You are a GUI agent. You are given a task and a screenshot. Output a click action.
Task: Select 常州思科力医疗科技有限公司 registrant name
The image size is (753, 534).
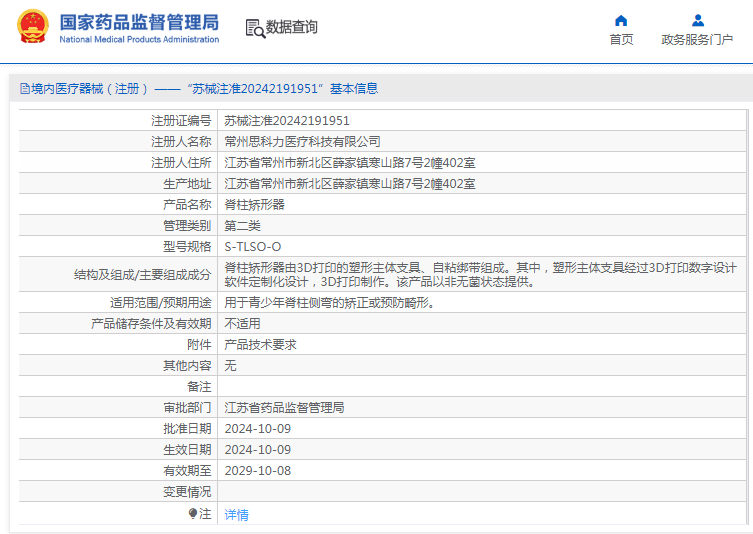pos(302,142)
